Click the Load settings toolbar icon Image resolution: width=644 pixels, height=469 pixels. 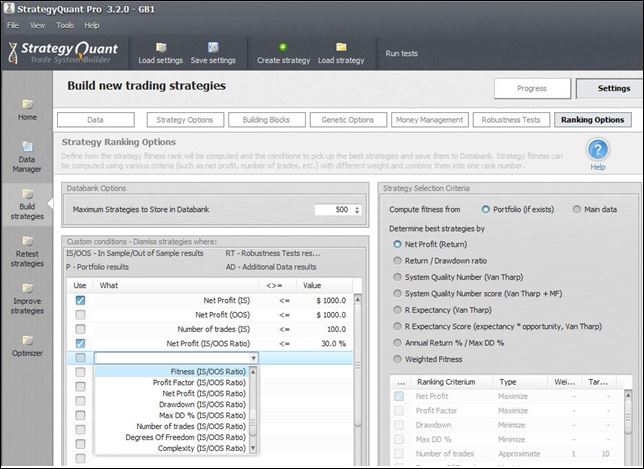(161, 47)
